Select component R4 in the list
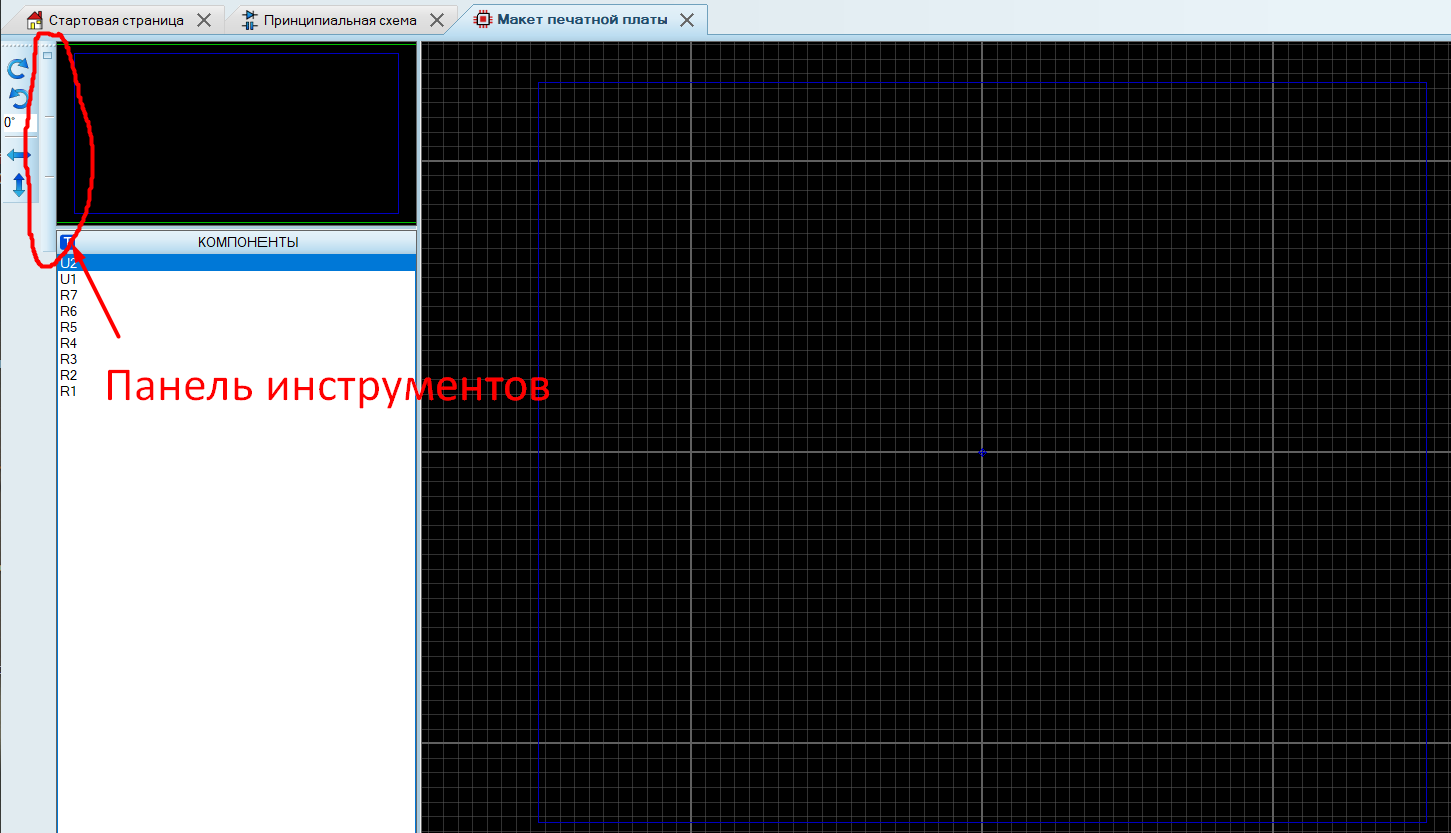Screen dimensions: 1451x833 236,343
